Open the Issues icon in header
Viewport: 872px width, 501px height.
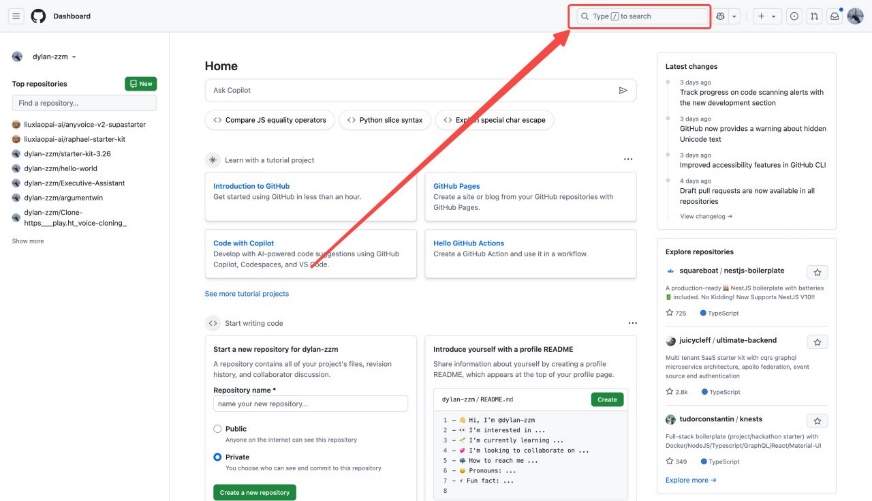click(x=794, y=16)
